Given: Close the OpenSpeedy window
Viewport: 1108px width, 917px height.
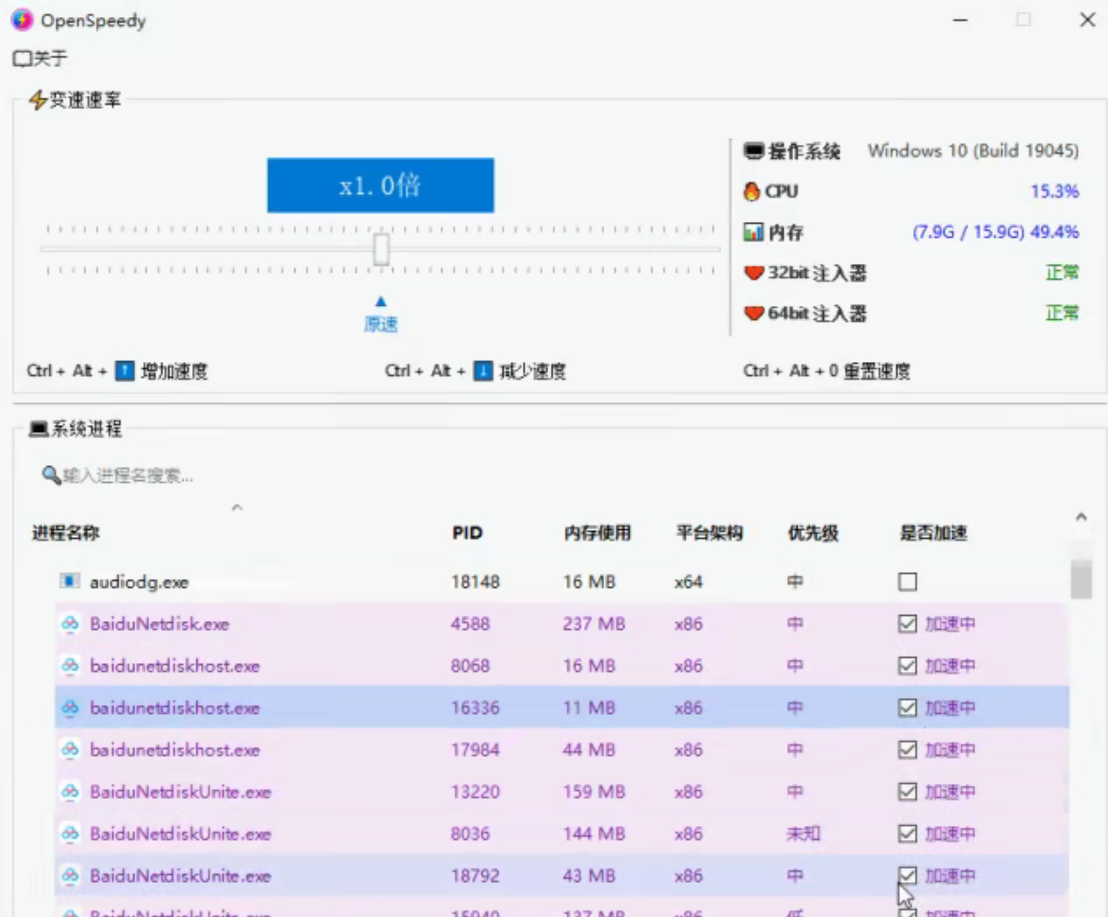Looking at the screenshot, I should click(1088, 20).
